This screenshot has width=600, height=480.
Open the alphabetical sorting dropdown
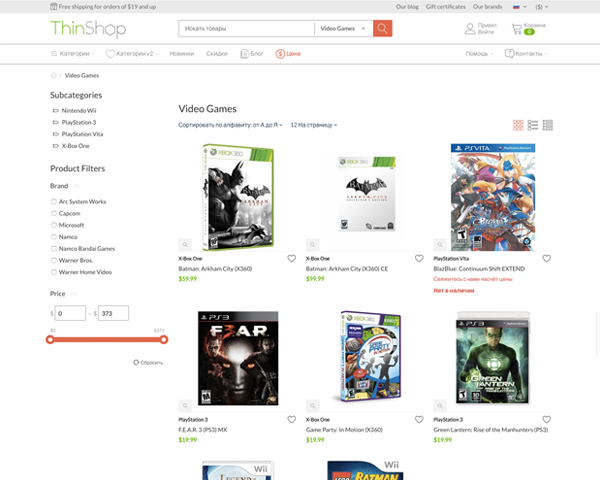230,125
